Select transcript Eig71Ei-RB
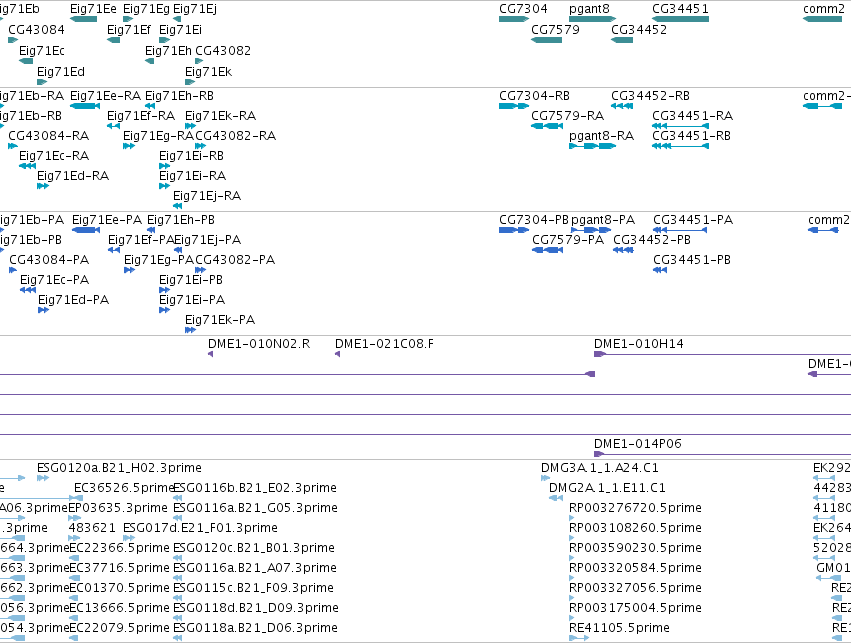 click(x=191, y=156)
